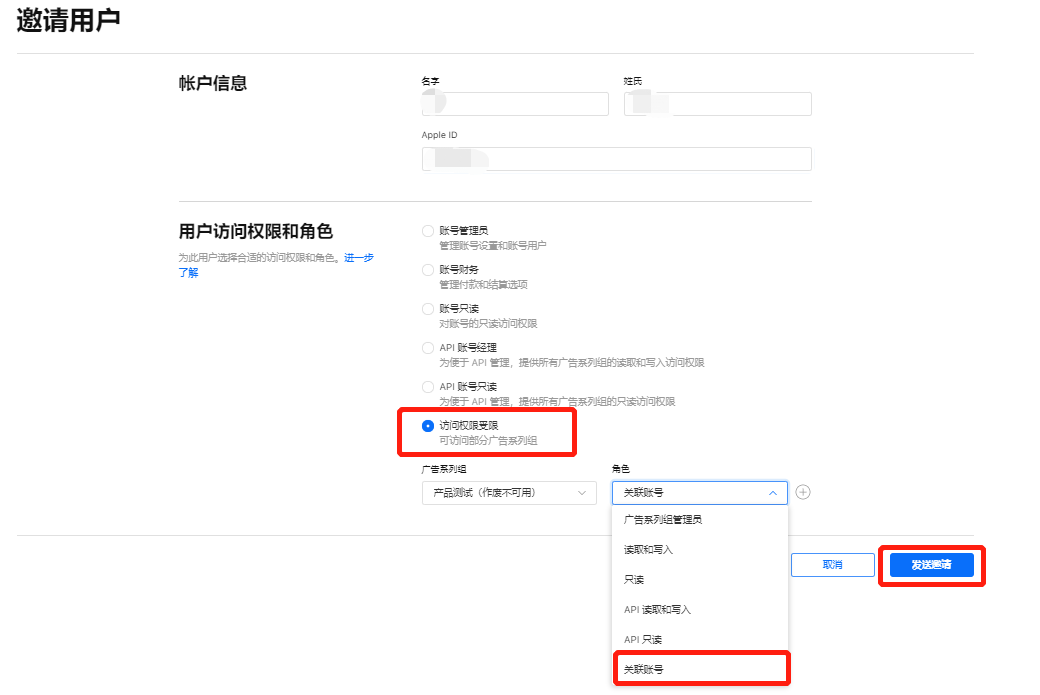The image size is (1040, 695).
Task: Click the Apple ID input field
Action: [616, 158]
